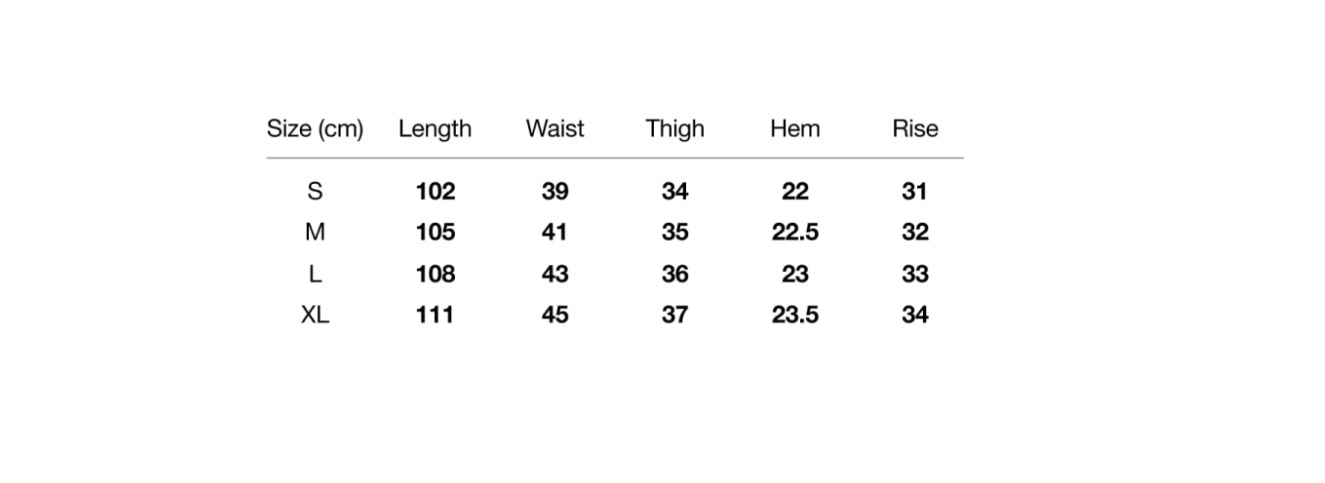The image size is (1325, 483).
Task: Select the S size row label
Action: point(315,191)
